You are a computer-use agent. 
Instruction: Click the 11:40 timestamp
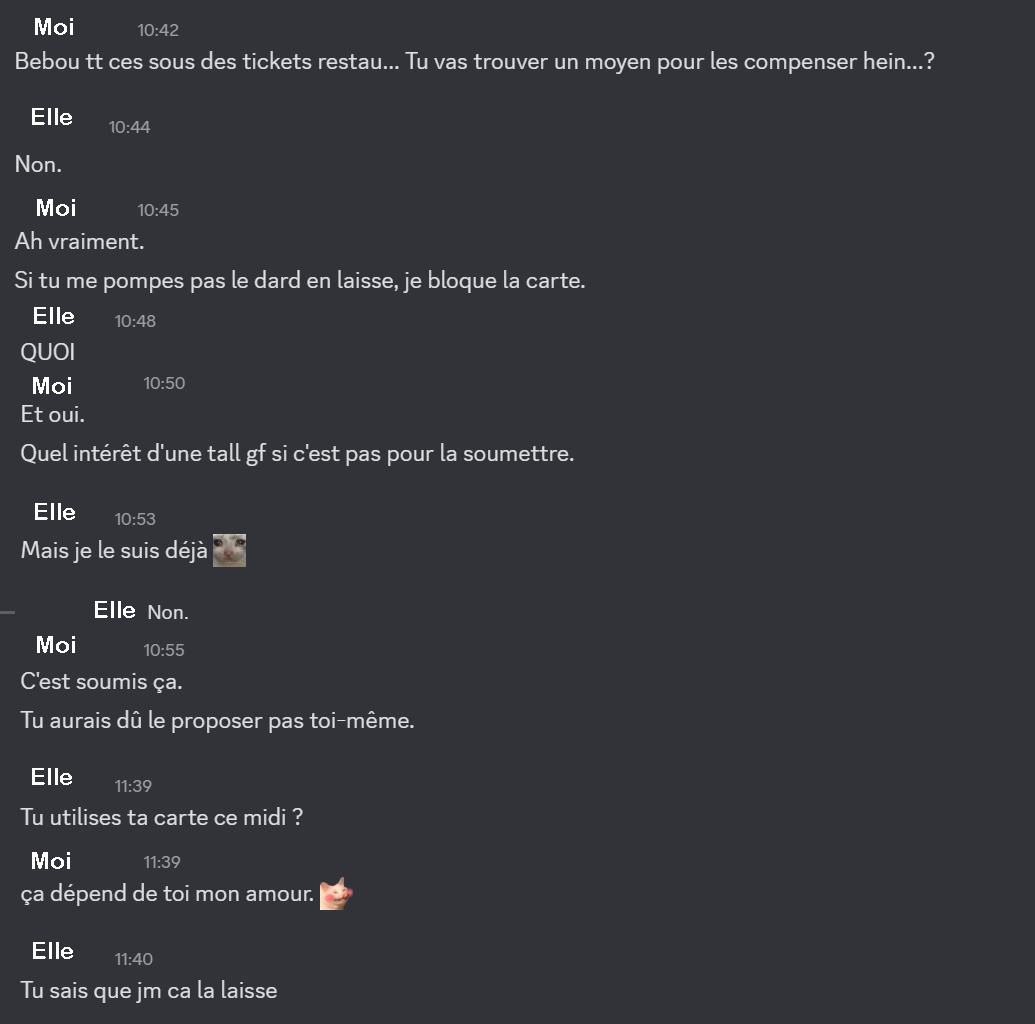tap(134, 959)
